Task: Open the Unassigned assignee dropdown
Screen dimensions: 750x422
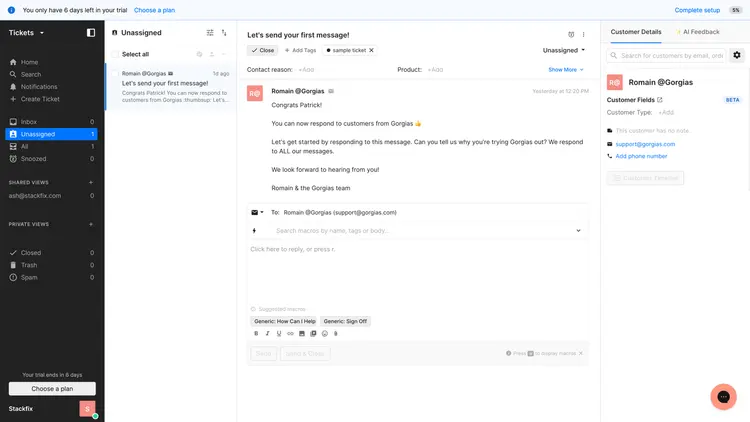Action: pyautogui.click(x=563, y=50)
